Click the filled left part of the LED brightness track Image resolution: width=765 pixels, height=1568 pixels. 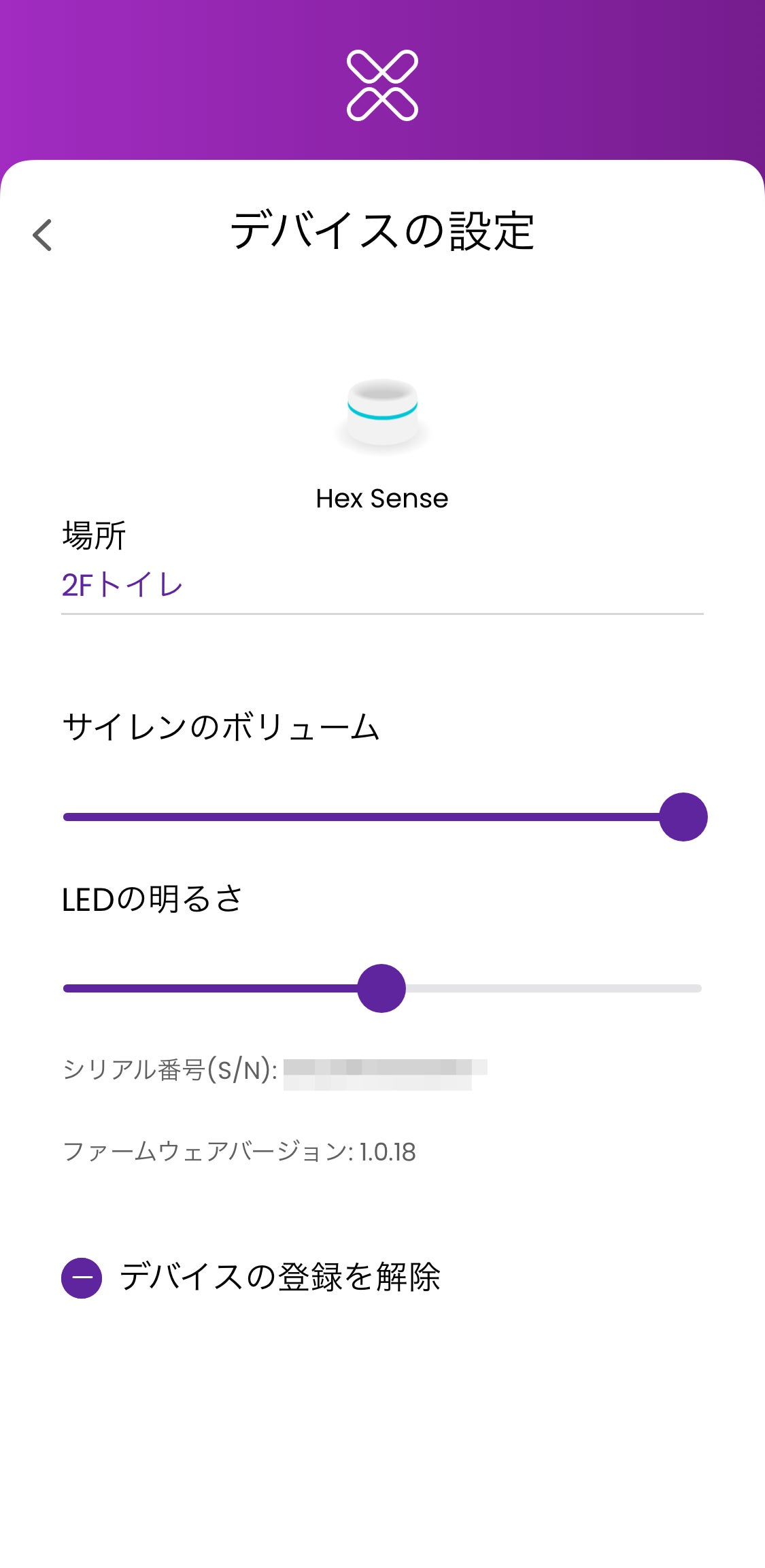211,988
